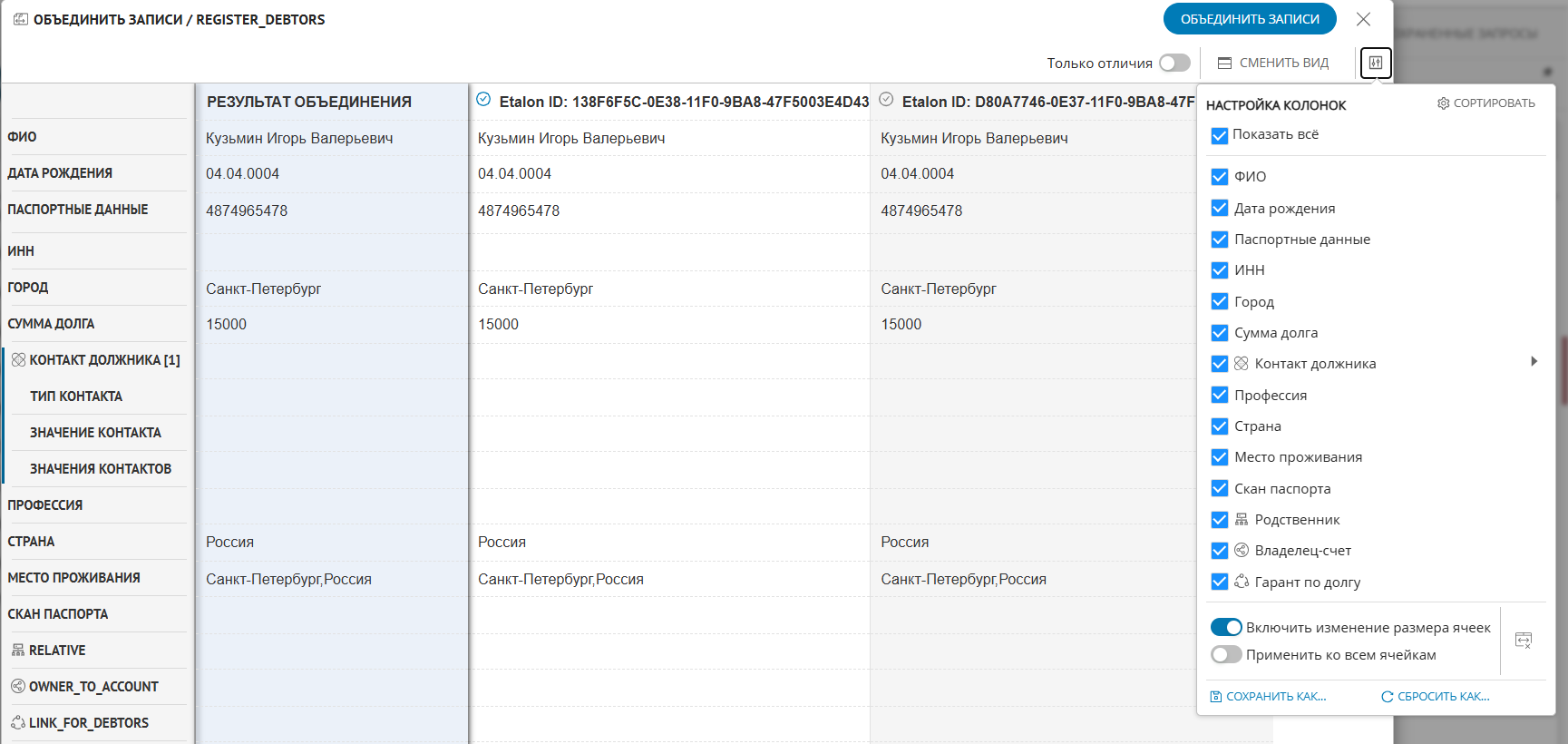
Task: Click 'Сбросить как...' link
Action: point(1436,697)
